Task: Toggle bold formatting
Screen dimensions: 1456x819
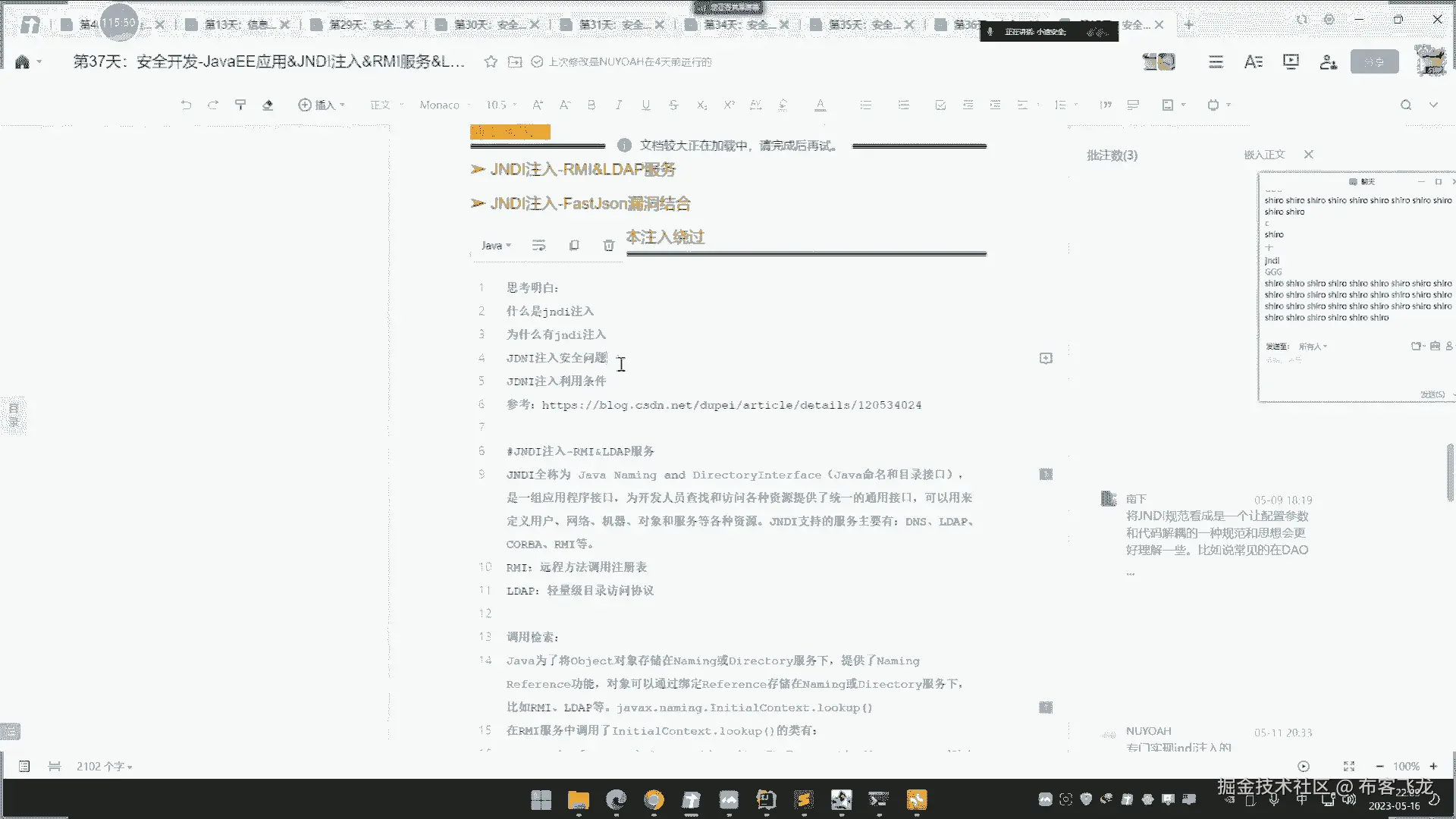Action: (591, 105)
